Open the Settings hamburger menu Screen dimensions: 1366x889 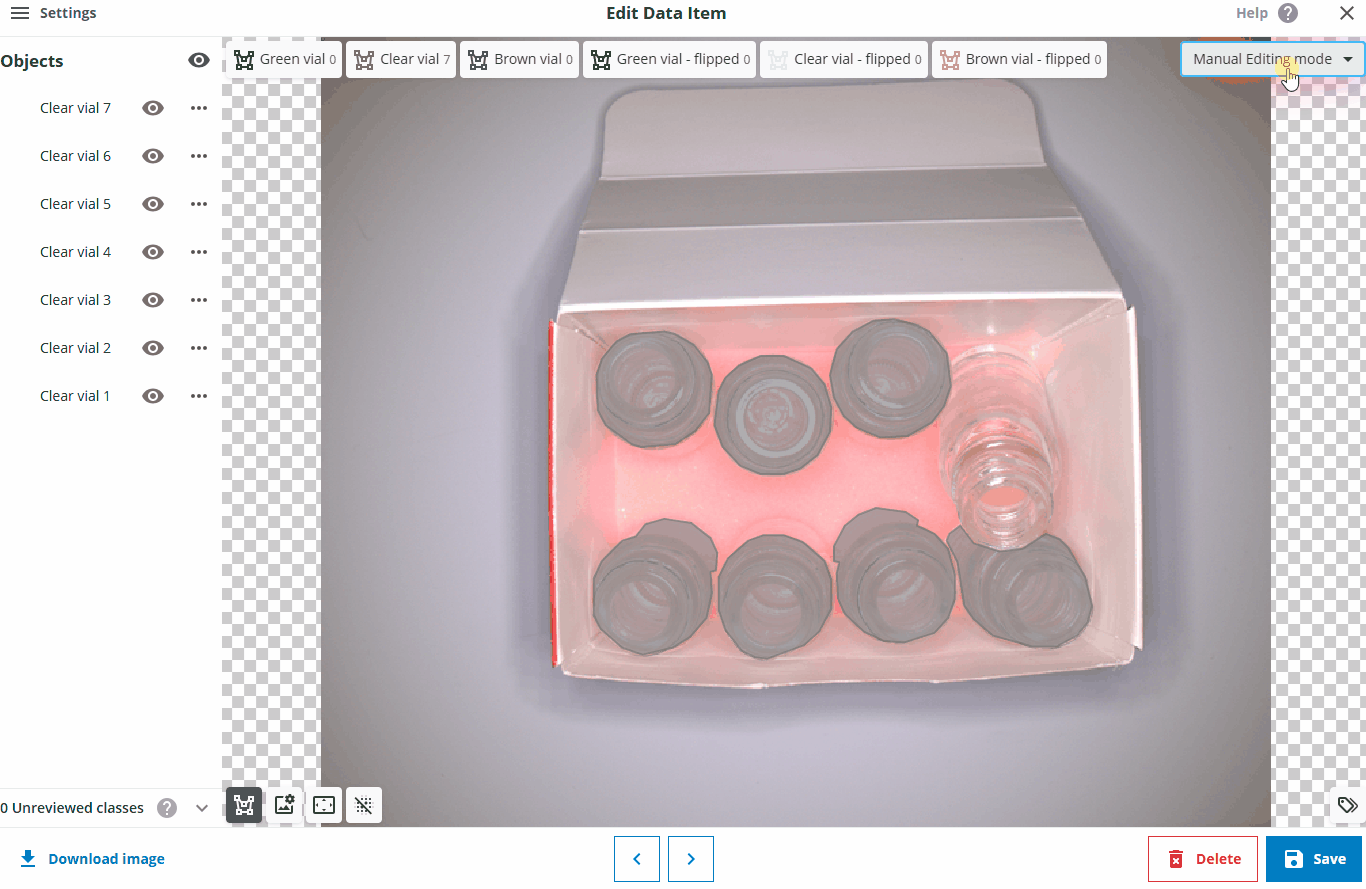[20, 13]
